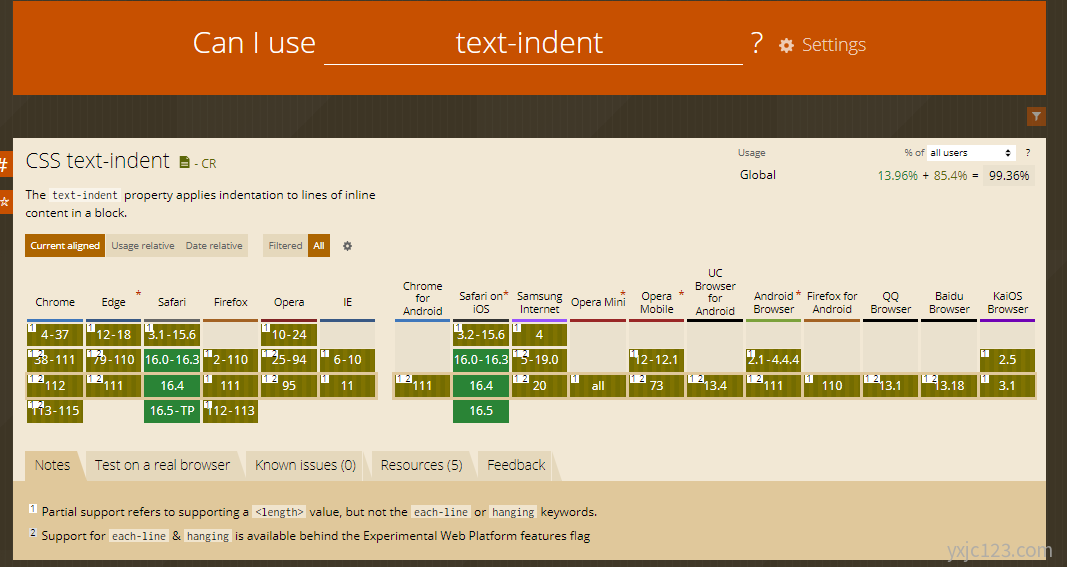The height and width of the screenshot is (567, 1067).
Task: Open the spec document icon next to CR
Action: point(184,162)
